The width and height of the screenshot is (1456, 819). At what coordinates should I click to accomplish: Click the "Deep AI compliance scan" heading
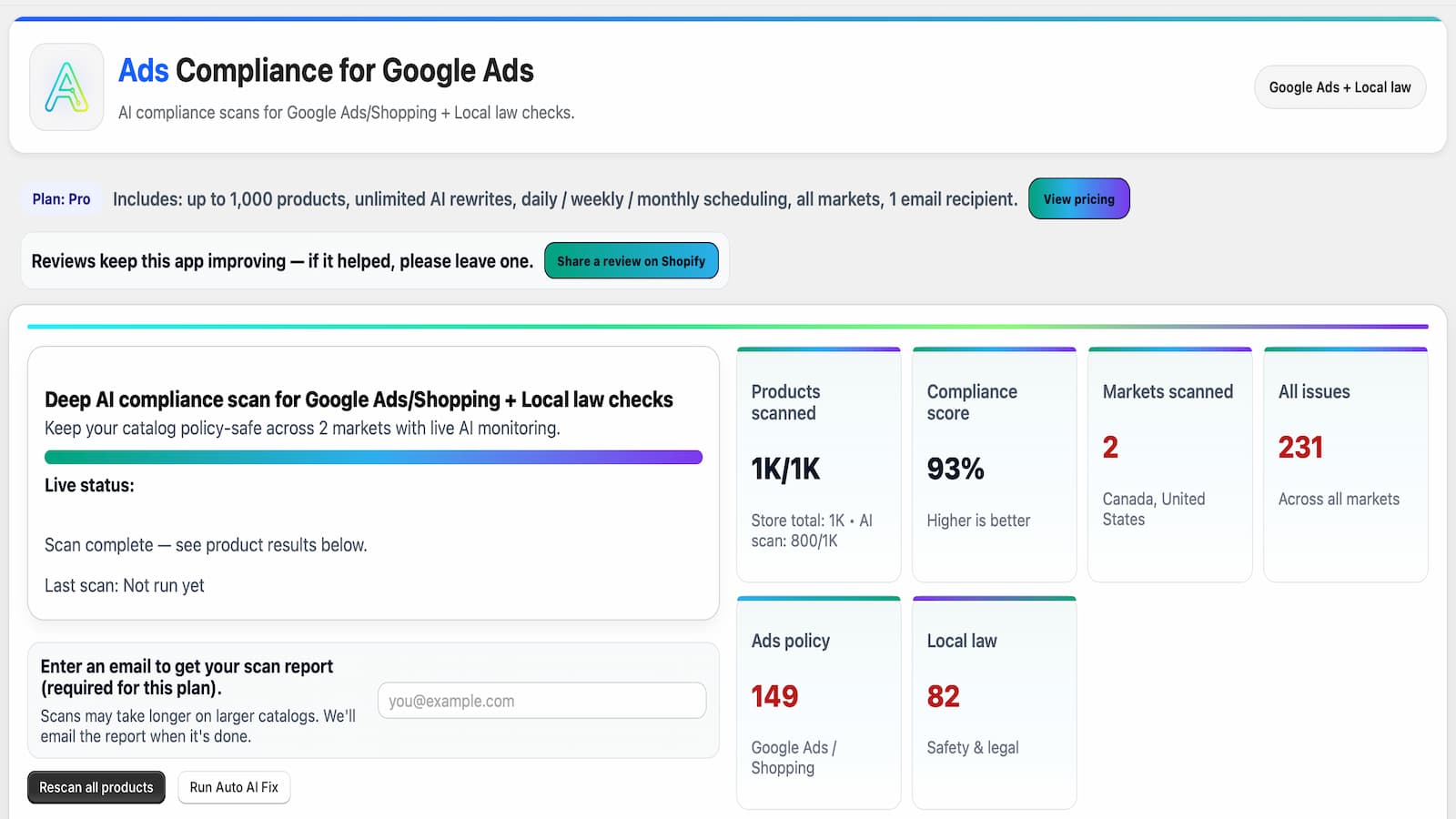pos(359,399)
